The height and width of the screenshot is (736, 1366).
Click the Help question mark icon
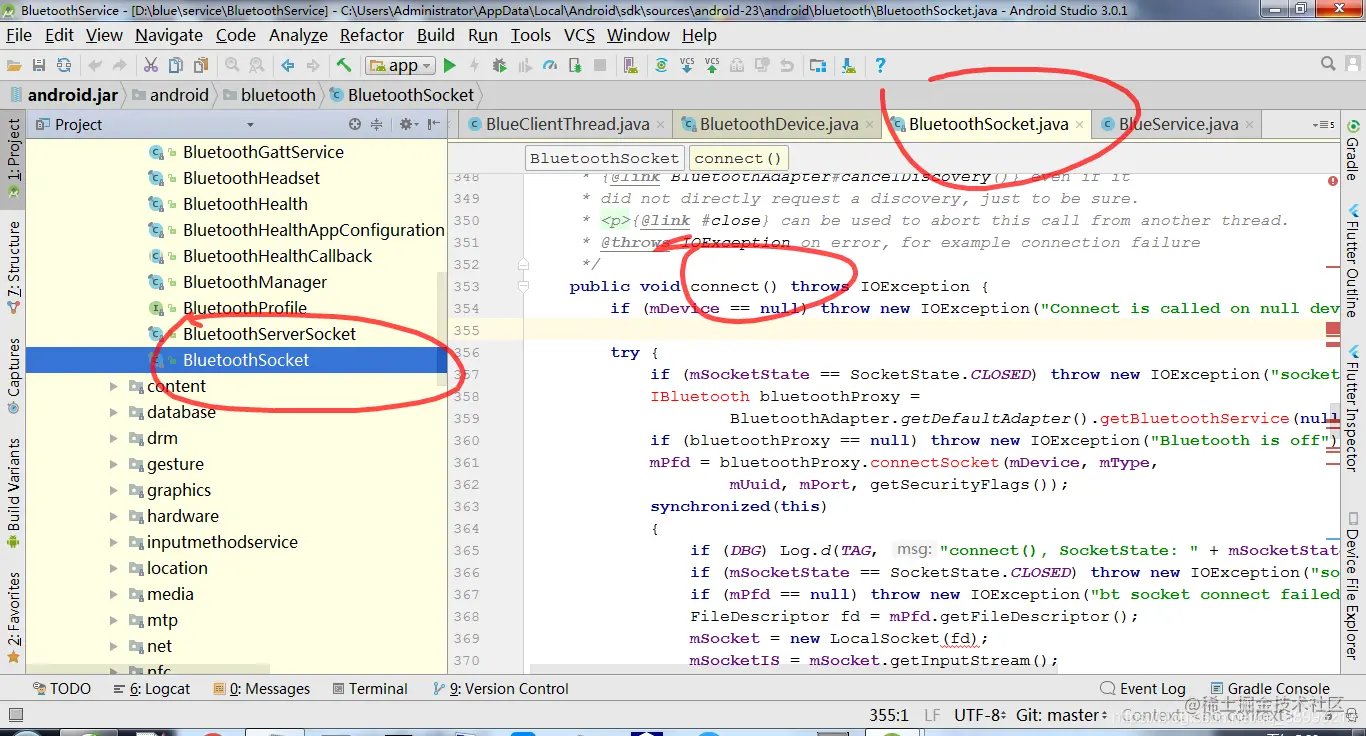(880, 65)
